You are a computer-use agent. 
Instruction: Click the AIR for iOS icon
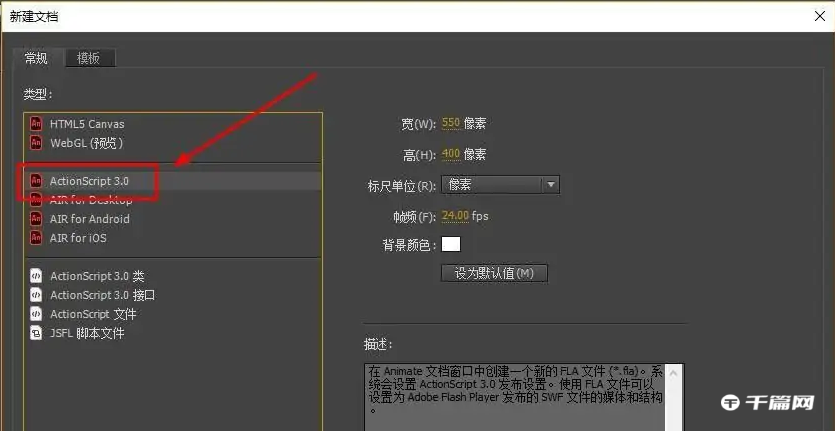pyautogui.click(x=36, y=238)
